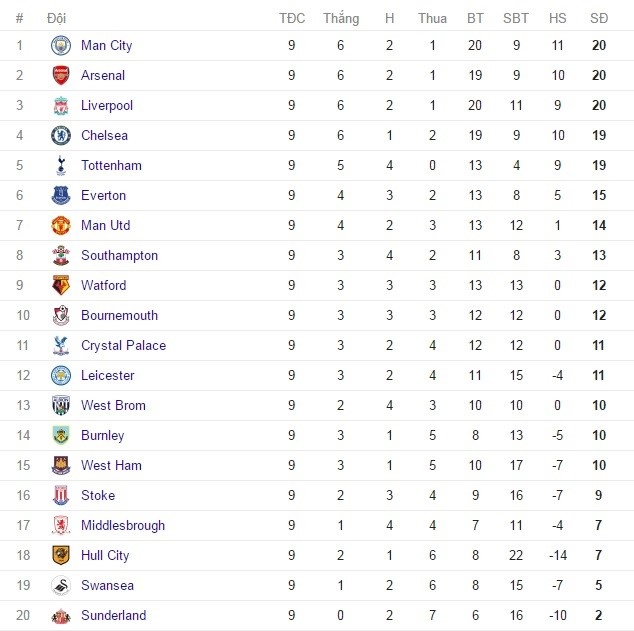Click the Đội team column header
Image resolution: width=634 pixels, height=631 pixels.
pos(57,18)
